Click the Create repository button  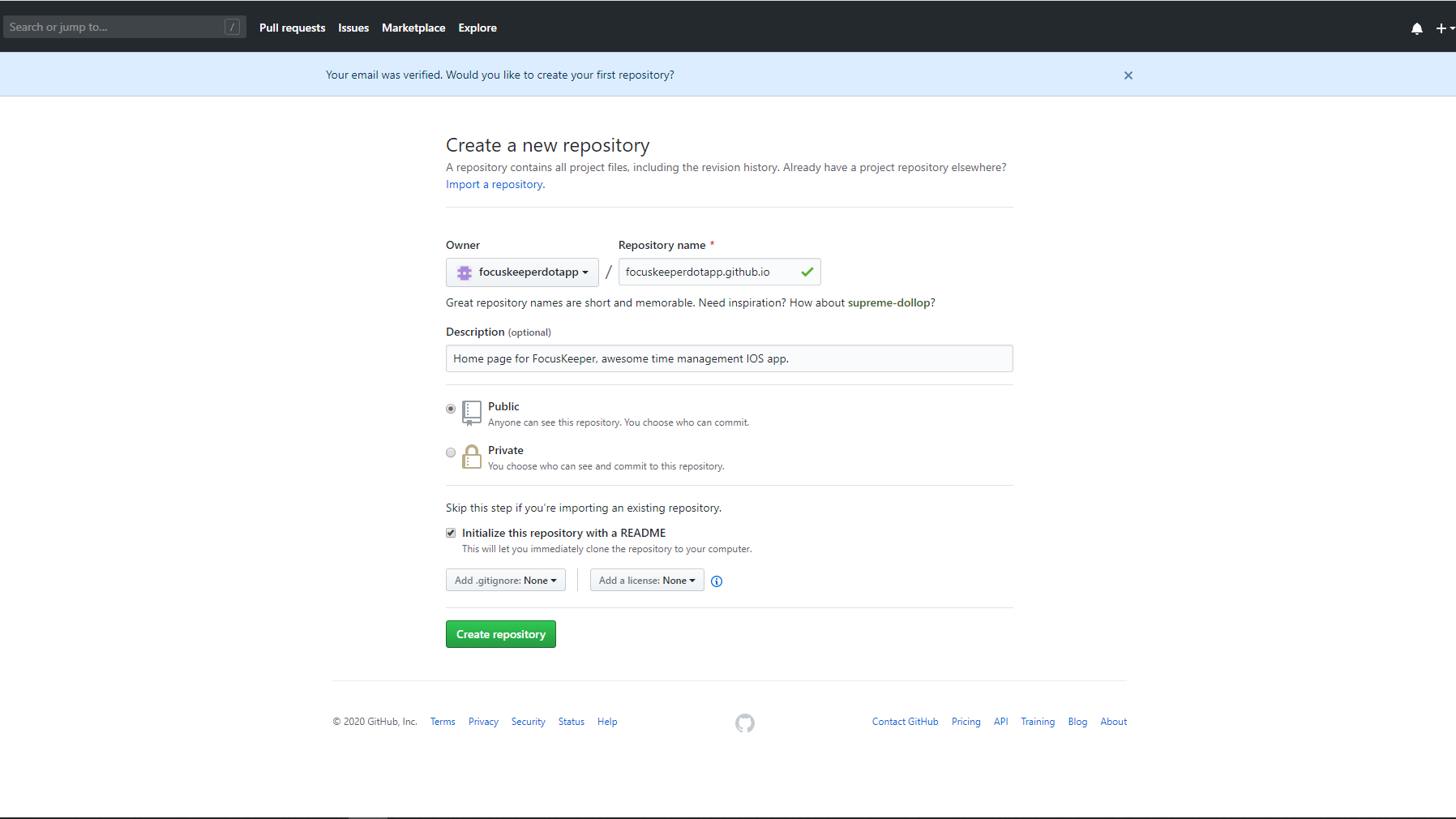[501, 634]
